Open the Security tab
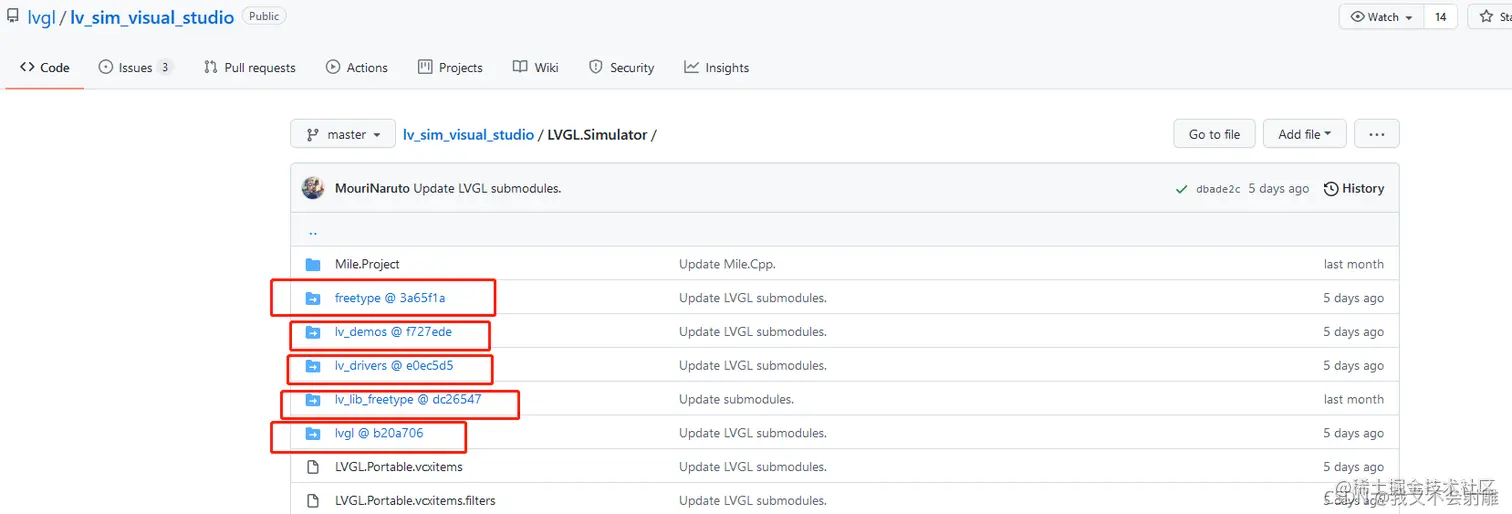Screen dimensions: 1512x514 point(622,68)
